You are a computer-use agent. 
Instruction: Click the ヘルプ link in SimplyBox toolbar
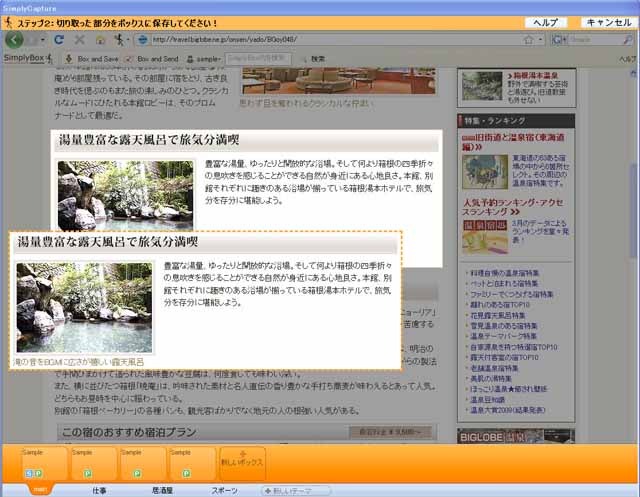coord(628,59)
